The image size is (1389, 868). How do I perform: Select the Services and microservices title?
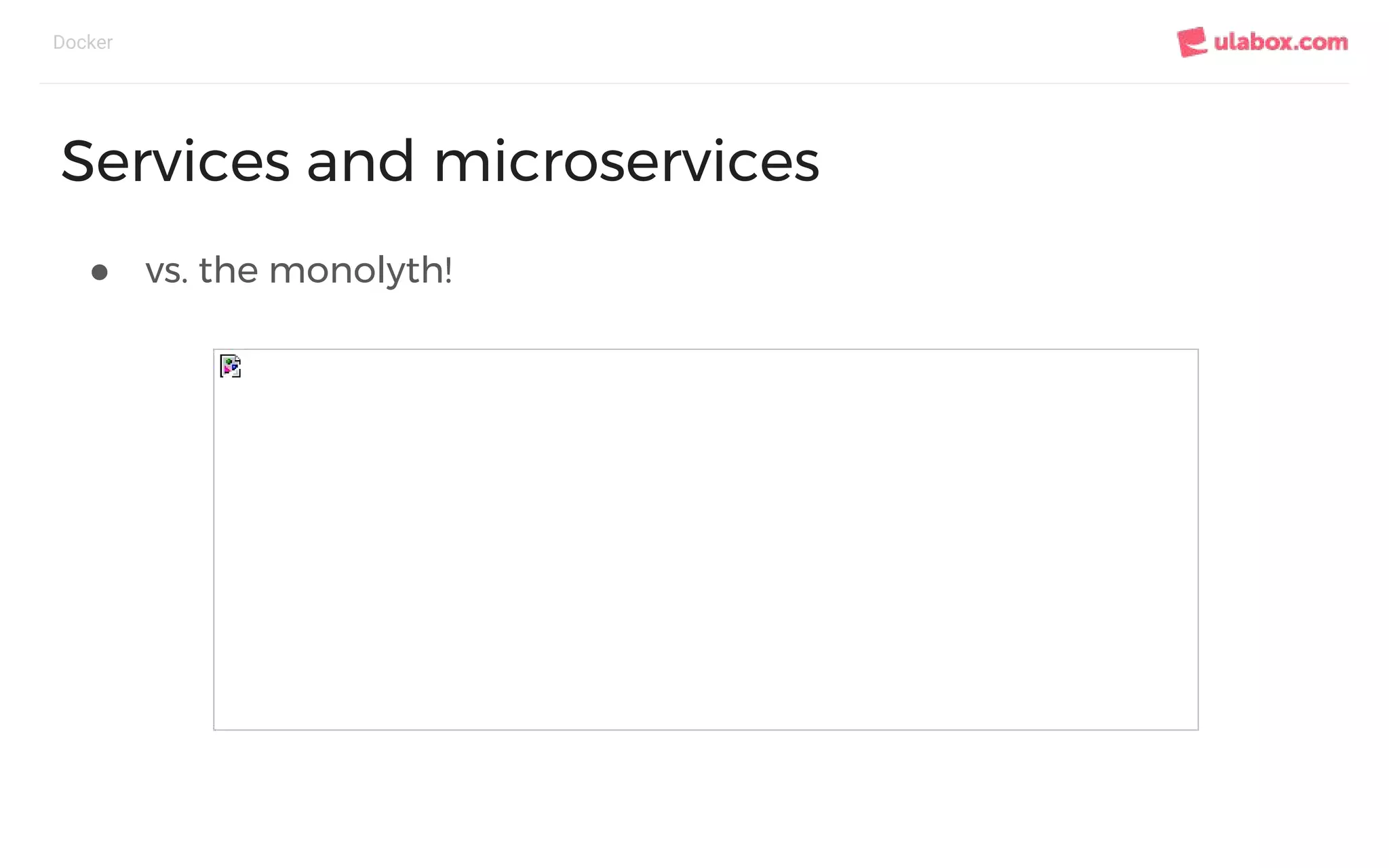coord(440,161)
